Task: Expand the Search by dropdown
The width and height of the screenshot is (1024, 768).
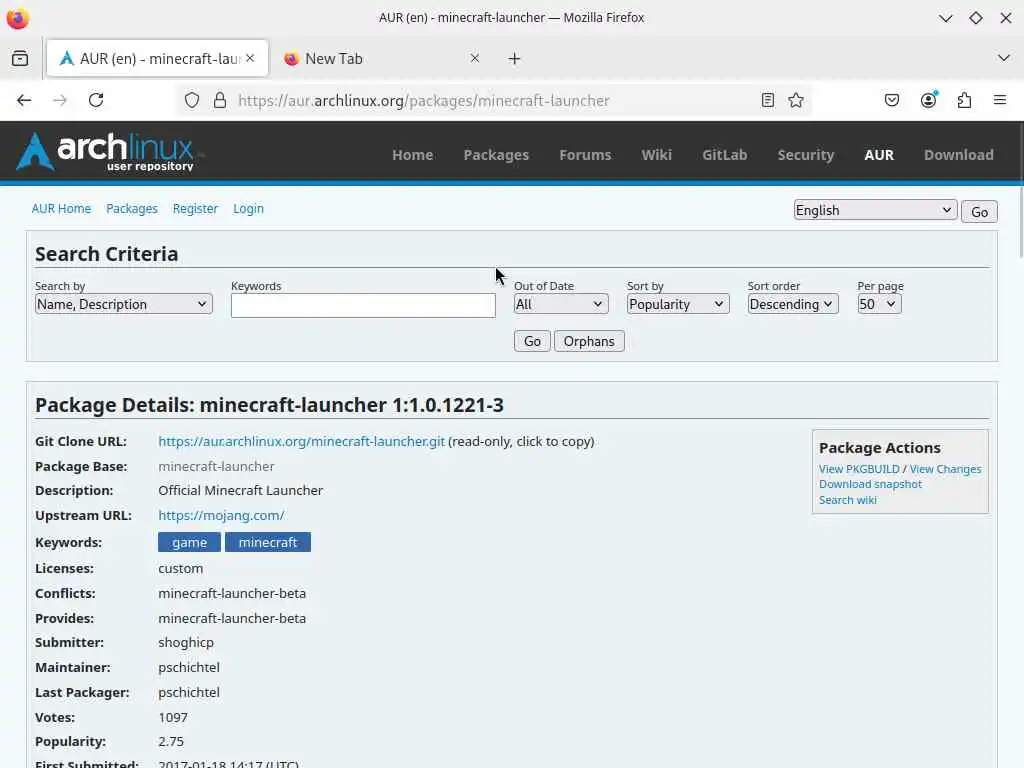Action: (x=123, y=304)
